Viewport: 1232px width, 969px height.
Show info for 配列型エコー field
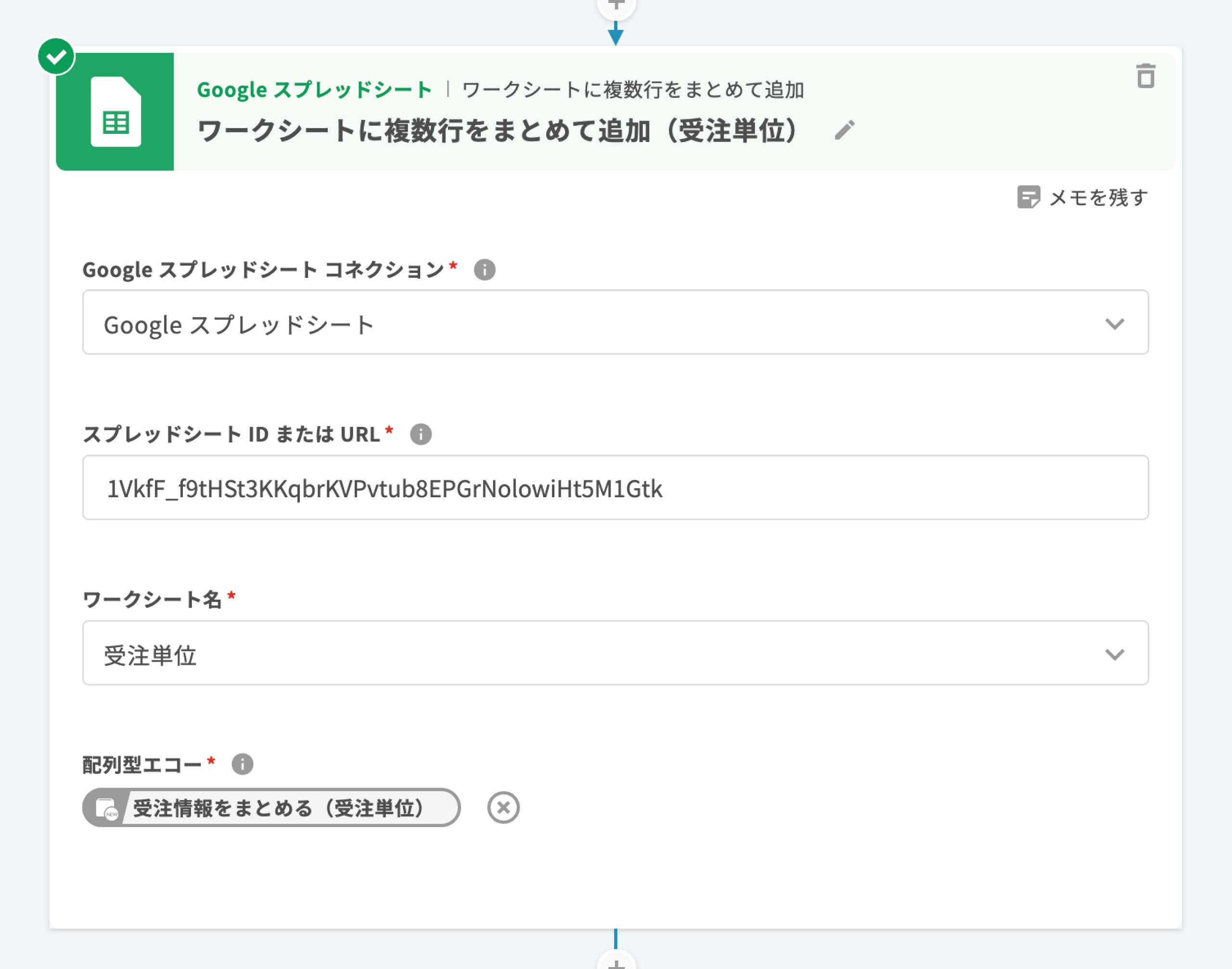[x=242, y=764]
